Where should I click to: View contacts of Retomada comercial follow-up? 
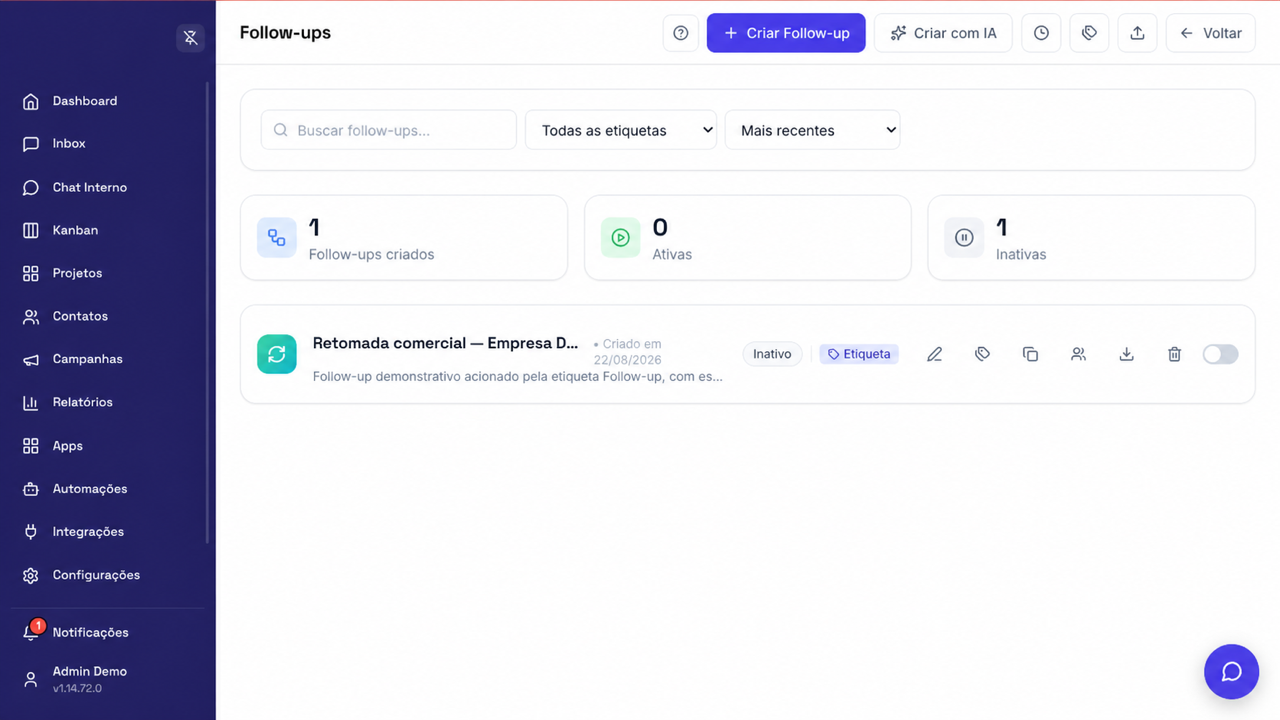point(1078,354)
